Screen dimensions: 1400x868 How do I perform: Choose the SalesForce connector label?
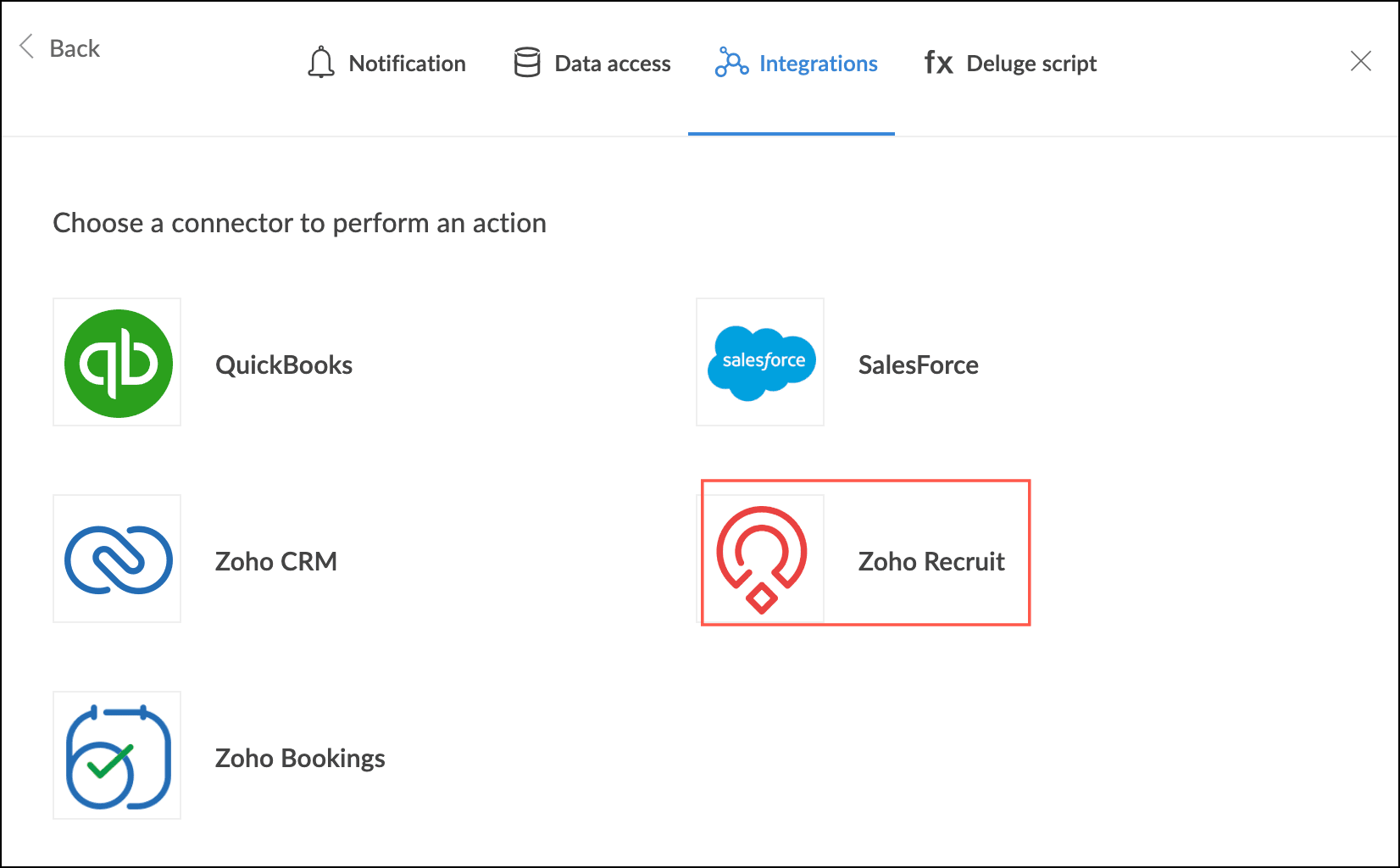[x=918, y=365]
